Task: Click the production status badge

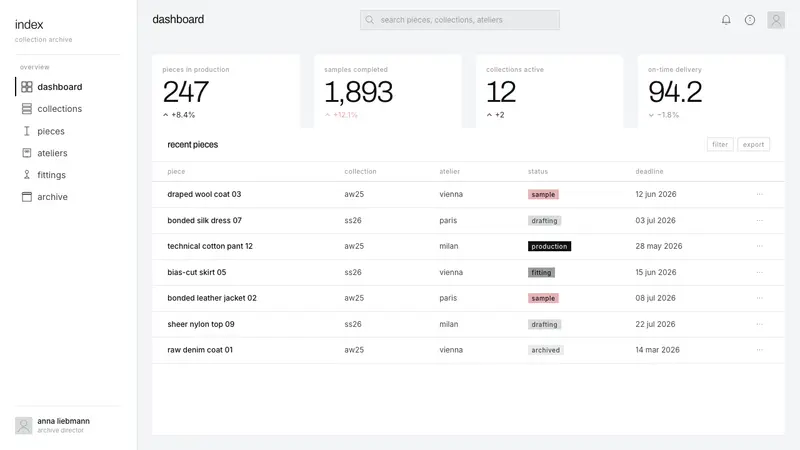Action: 549,246
